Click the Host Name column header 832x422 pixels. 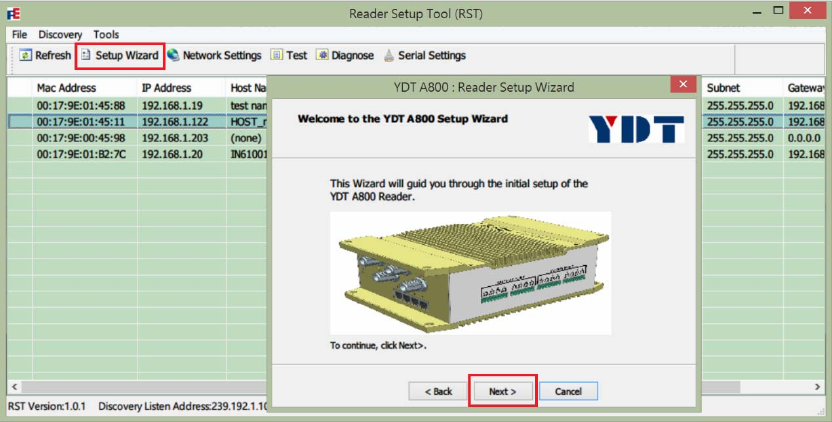pos(248,88)
